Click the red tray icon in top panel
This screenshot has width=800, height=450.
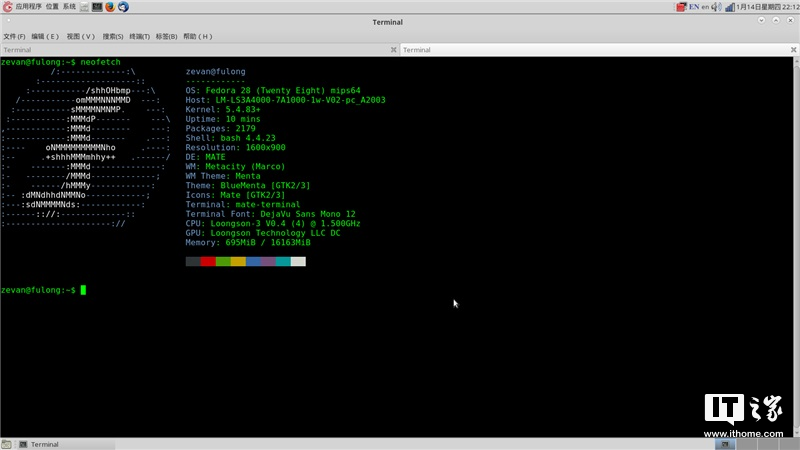pyautogui.click(x=681, y=7)
